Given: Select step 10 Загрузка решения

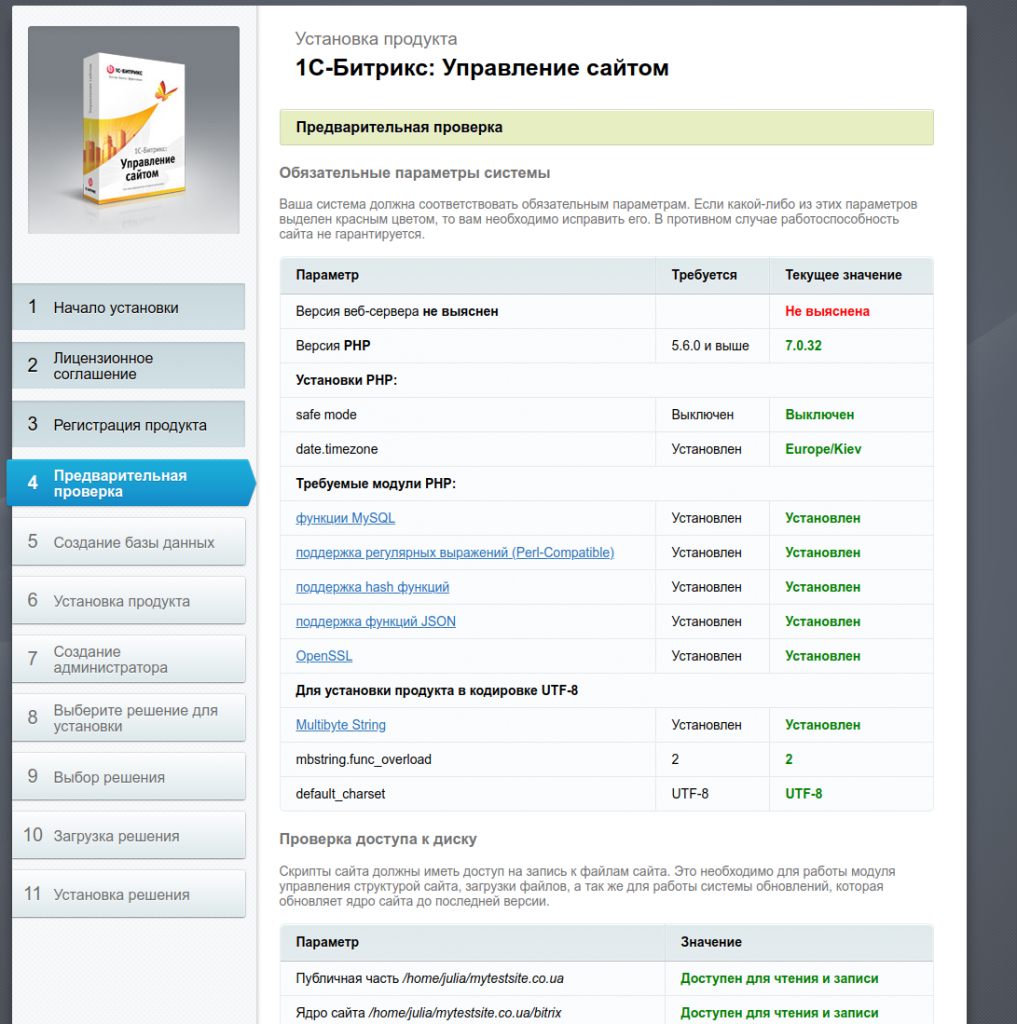Looking at the screenshot, I should point(129,835).
